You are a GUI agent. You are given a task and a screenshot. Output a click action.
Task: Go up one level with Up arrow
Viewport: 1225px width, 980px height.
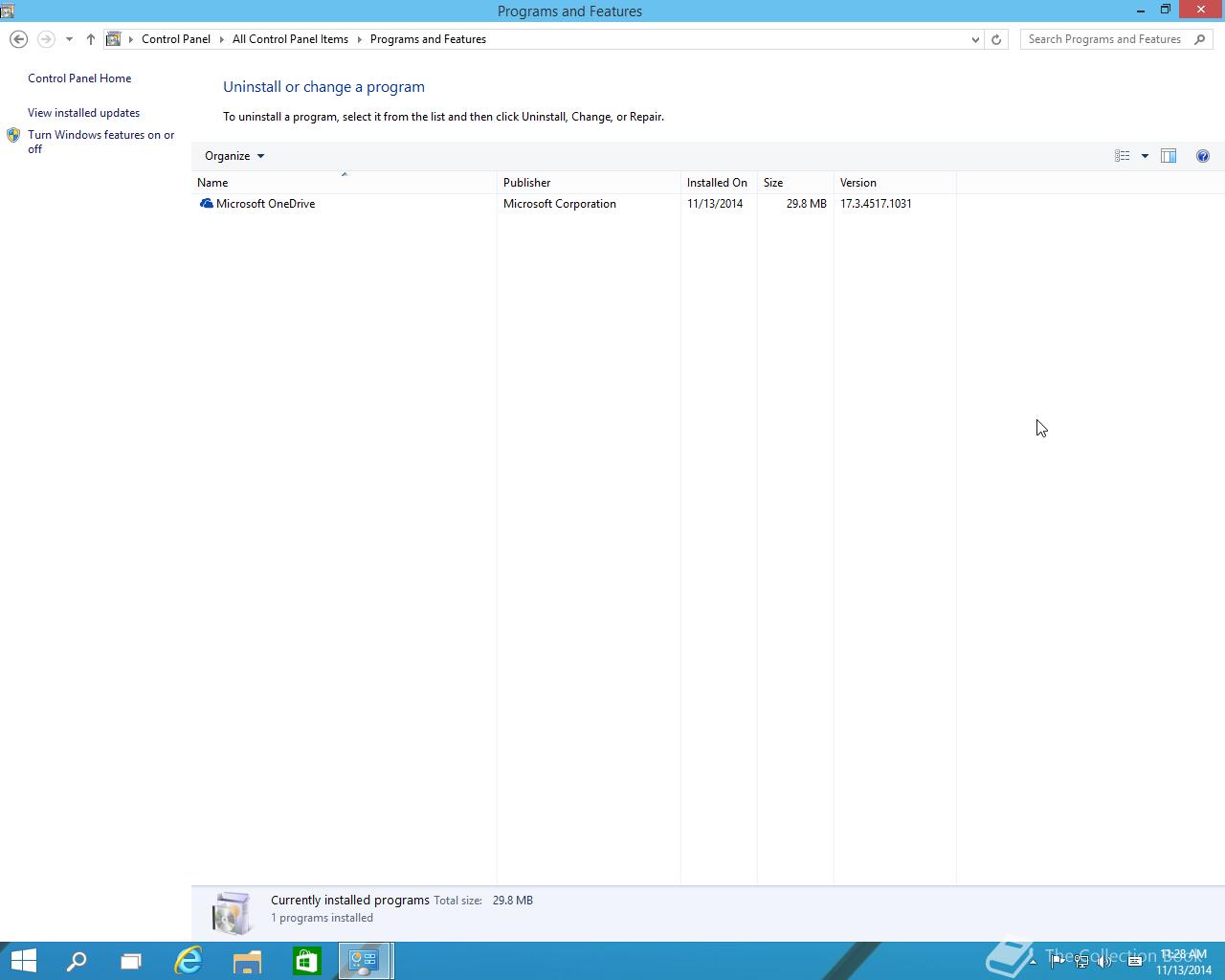tap(90, 39)
